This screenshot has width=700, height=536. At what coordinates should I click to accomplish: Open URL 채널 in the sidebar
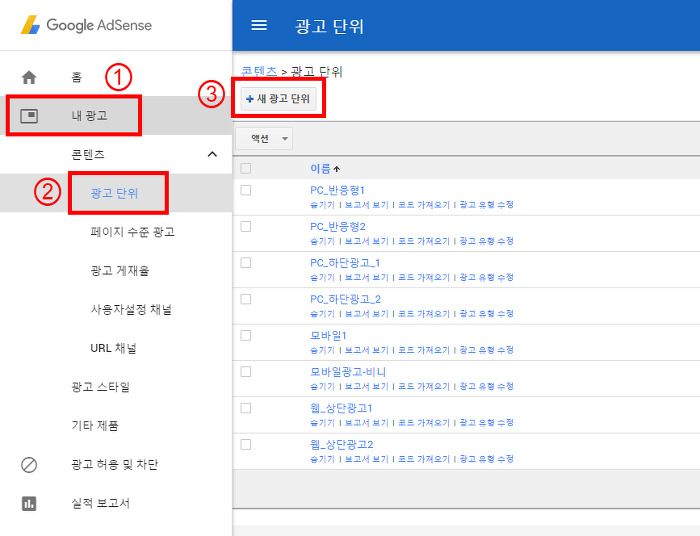click(x=113, y=348)
